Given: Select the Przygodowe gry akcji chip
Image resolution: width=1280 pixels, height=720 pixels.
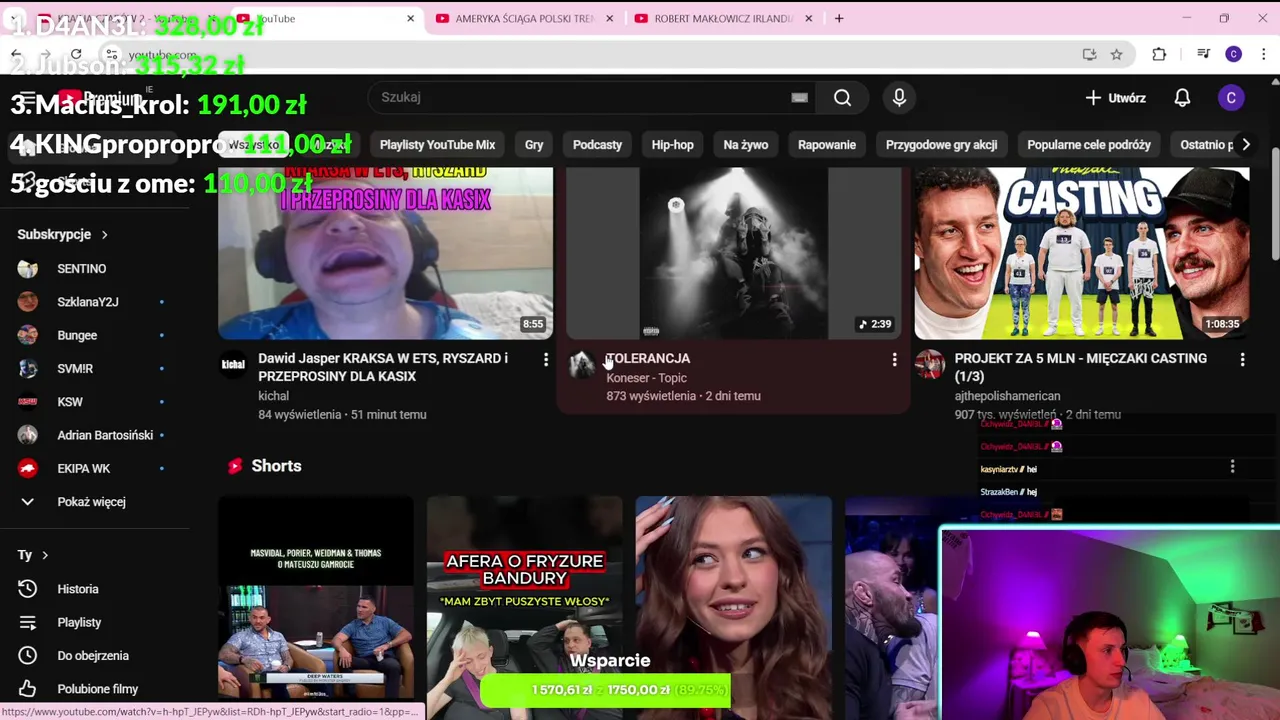Looking at the screenshot, I should point(941,144).
